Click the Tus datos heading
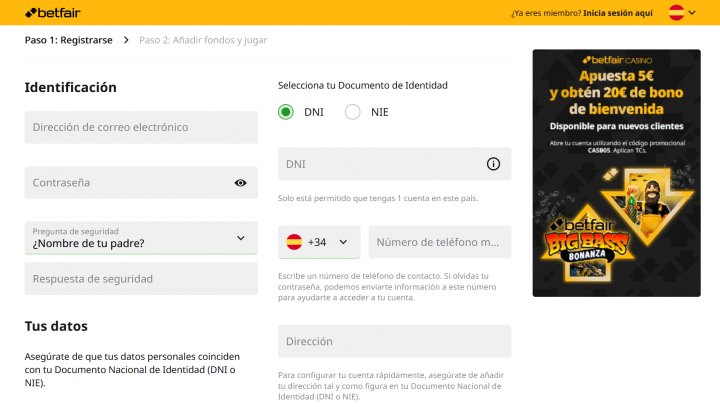This screenshot has width=720, height=407. tap(56, 326)
